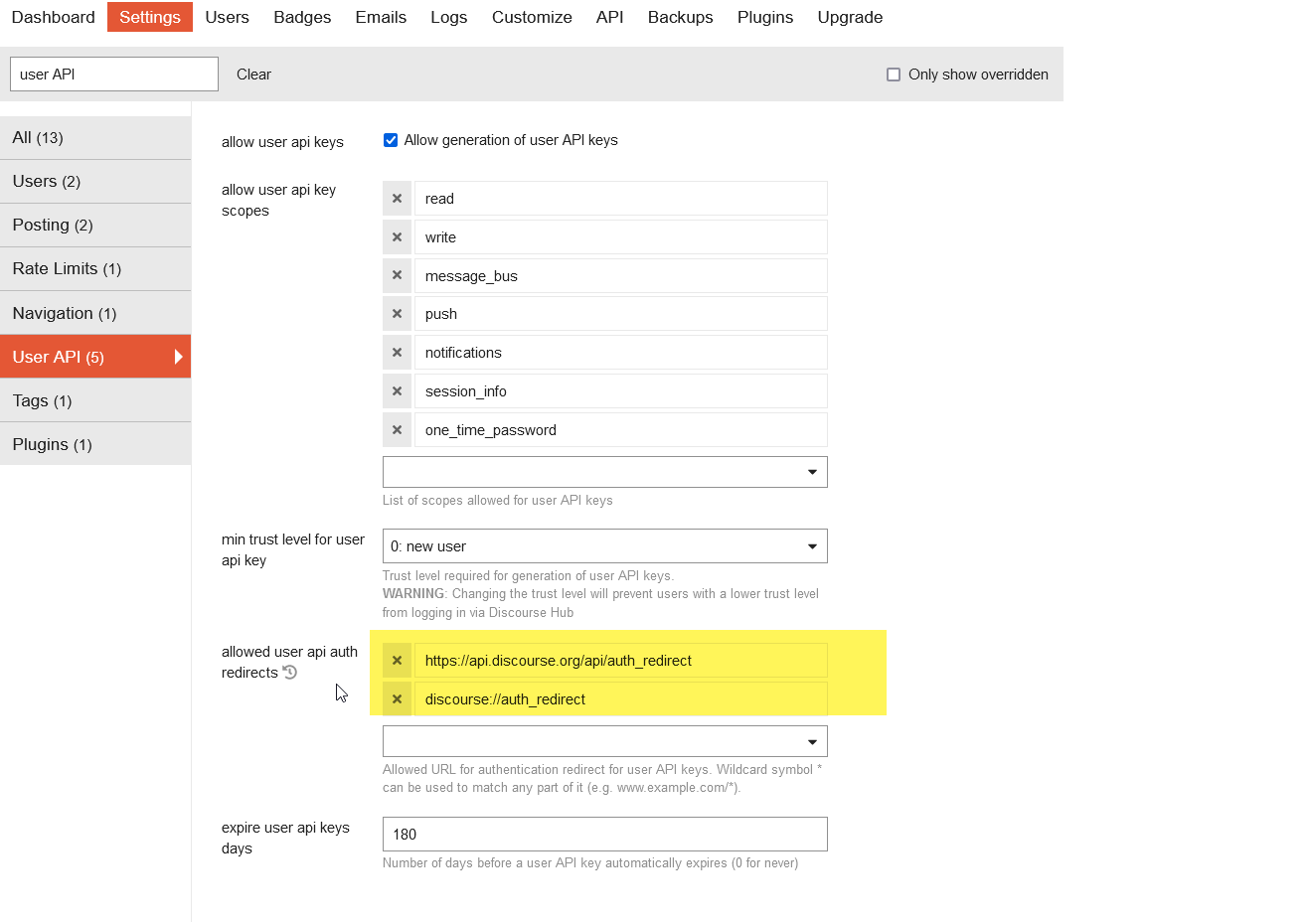Remove the discourse://auth_redirect entry

397,699
